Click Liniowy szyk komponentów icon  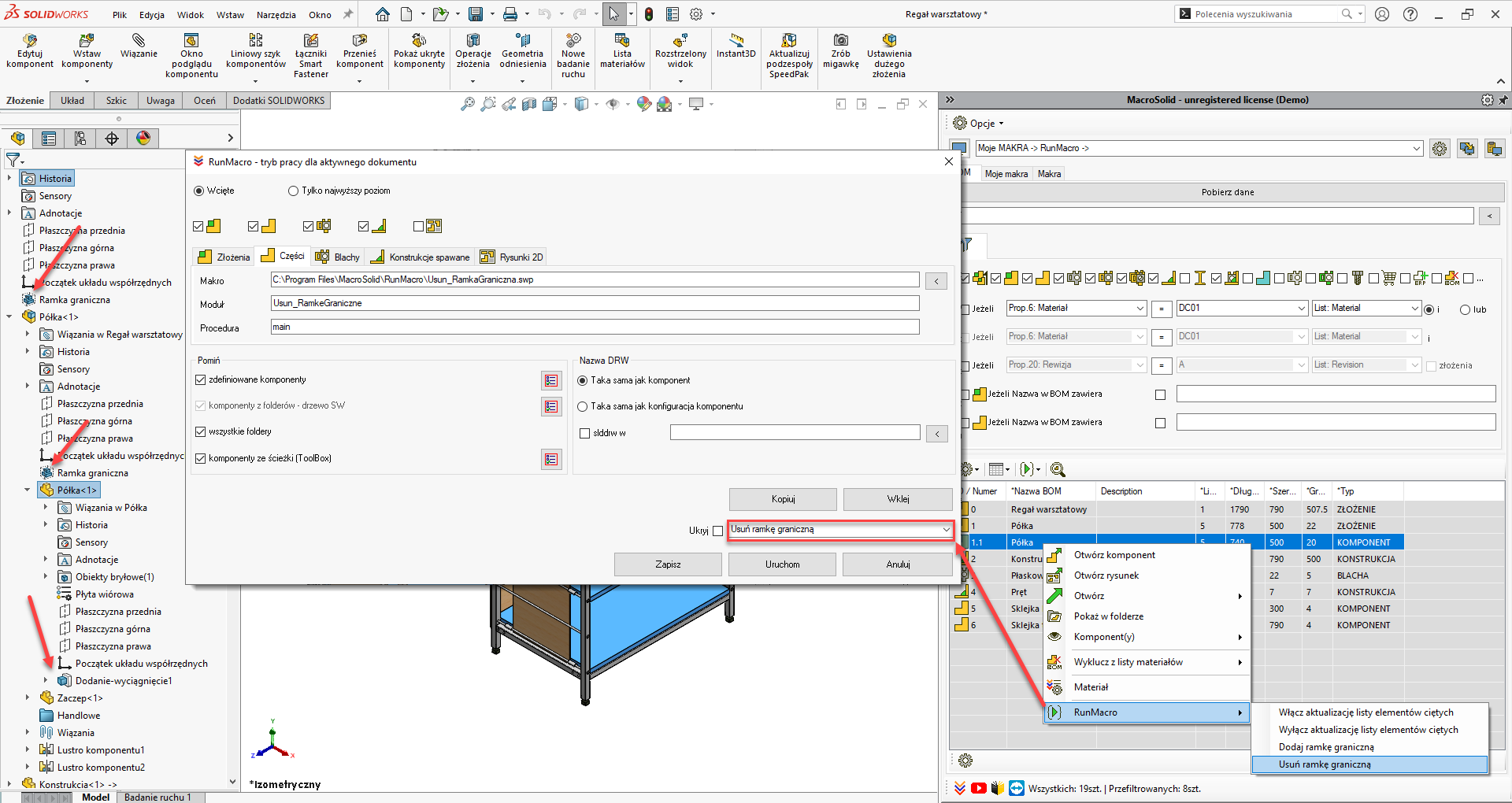[x=256, y=41]
